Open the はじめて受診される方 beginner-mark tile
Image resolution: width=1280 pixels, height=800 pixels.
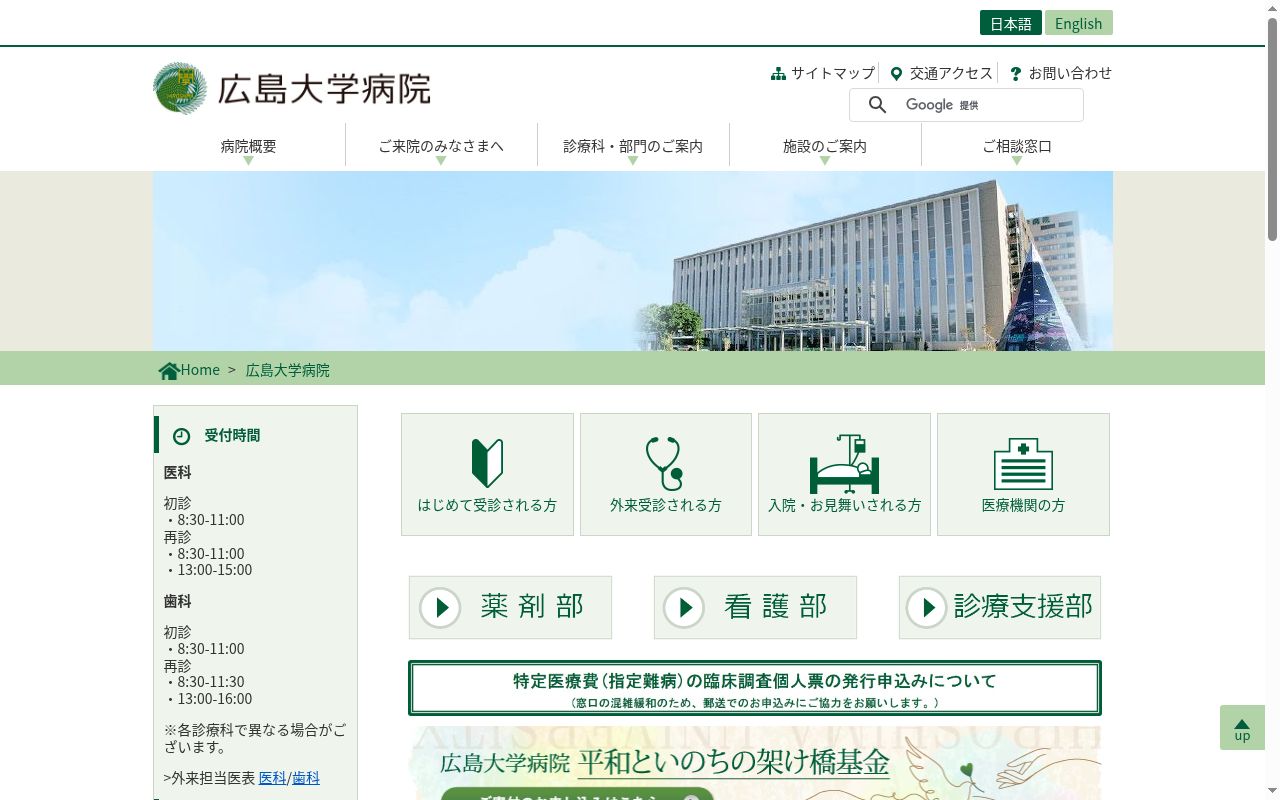[487, 475]
